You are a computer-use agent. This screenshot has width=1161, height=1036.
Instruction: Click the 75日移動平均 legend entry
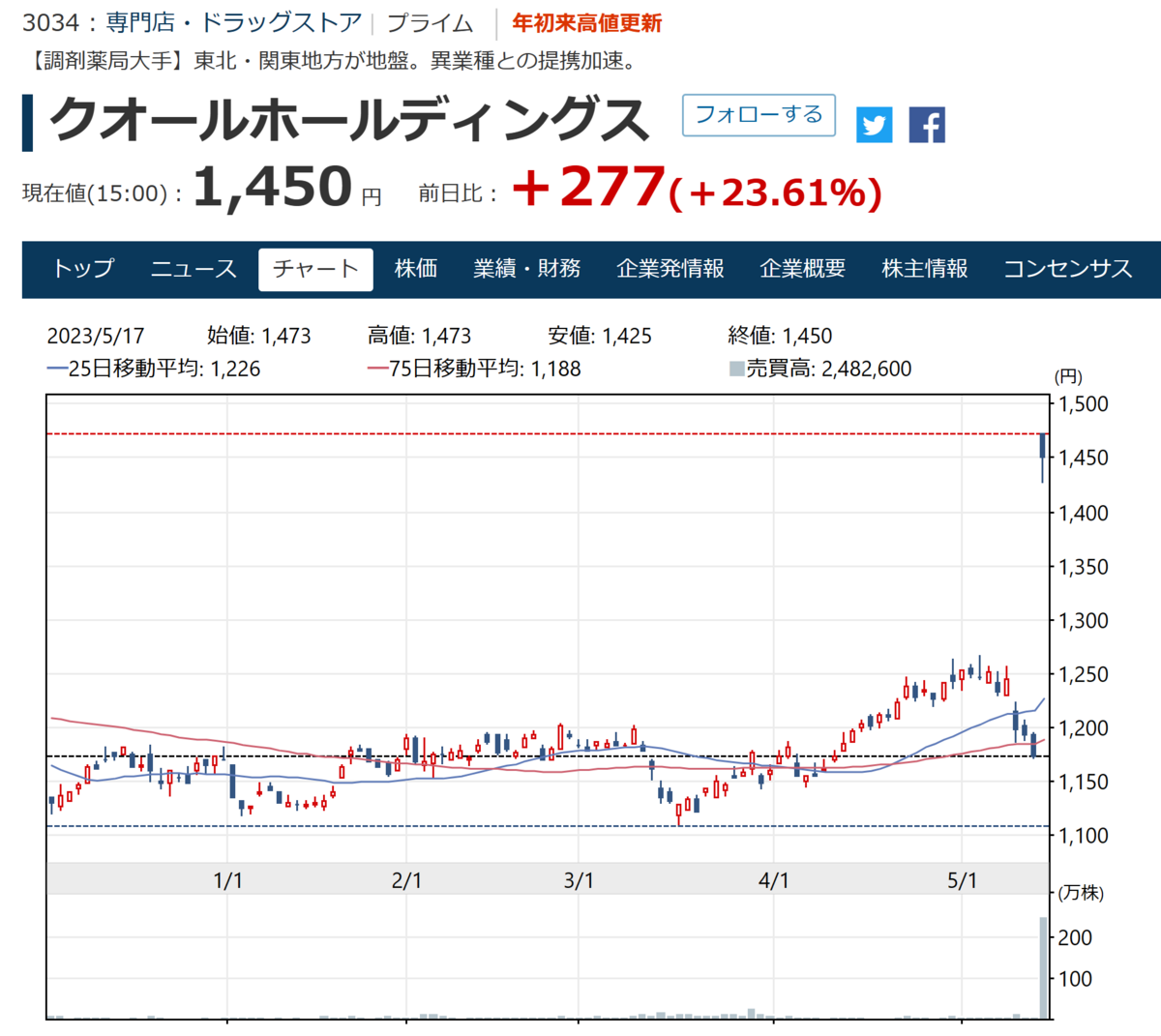tap(474, 369)
